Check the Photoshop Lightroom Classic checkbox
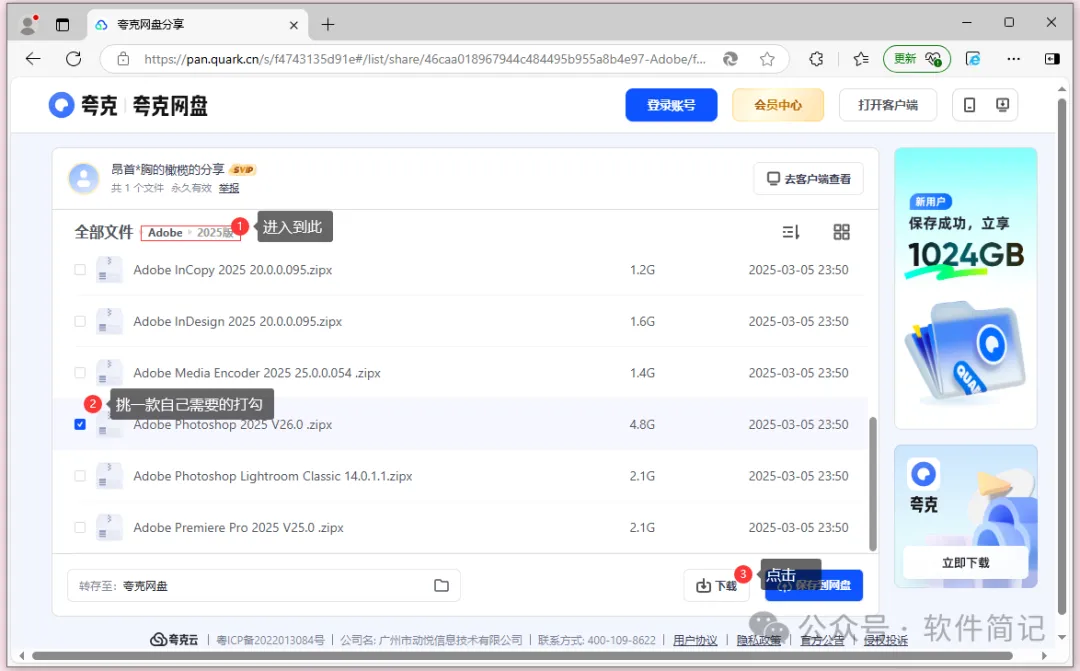The width and height of the screenshot is (1080, 671). [80, 476]
